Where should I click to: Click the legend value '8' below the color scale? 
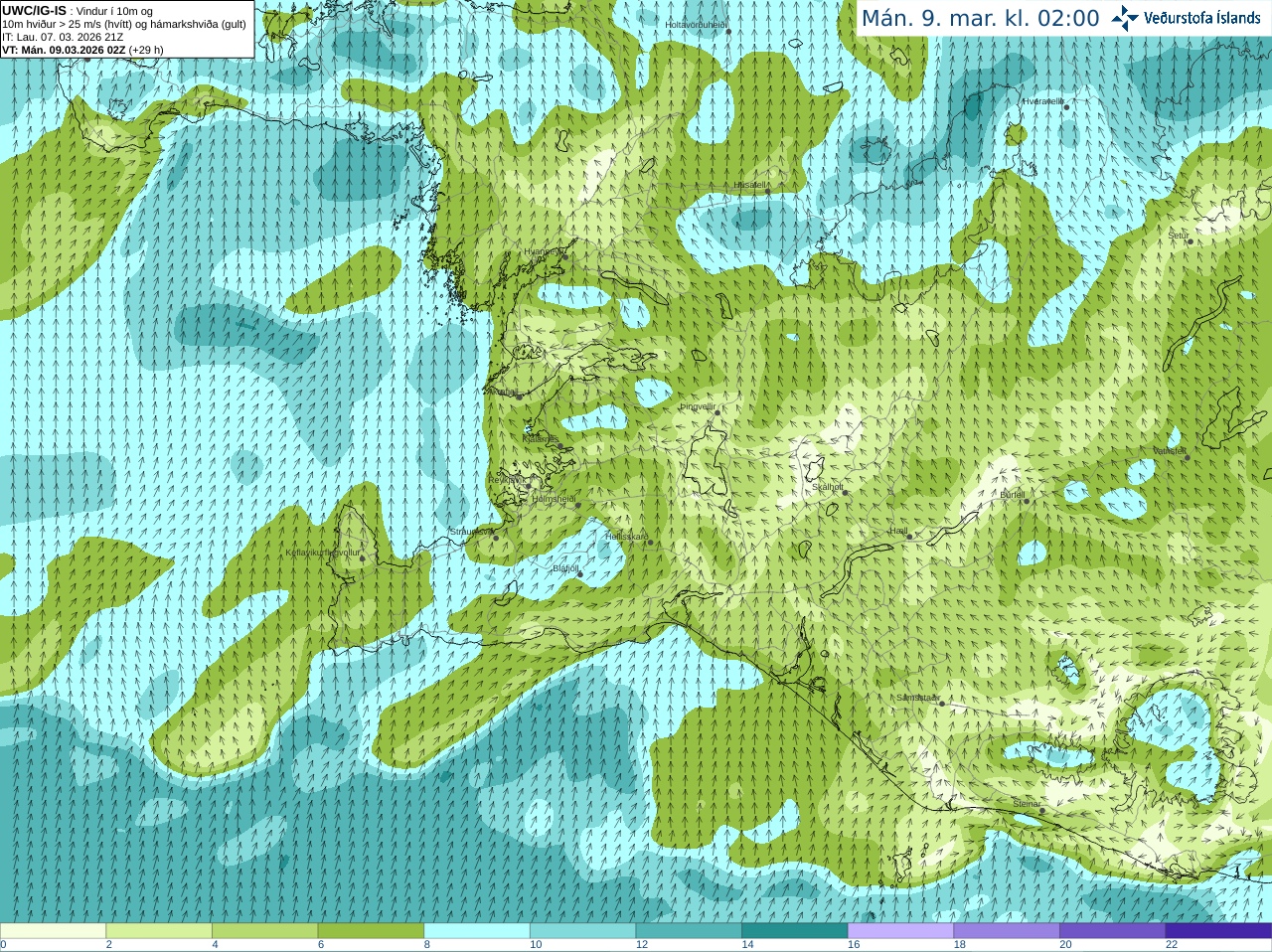pos(427,945)
